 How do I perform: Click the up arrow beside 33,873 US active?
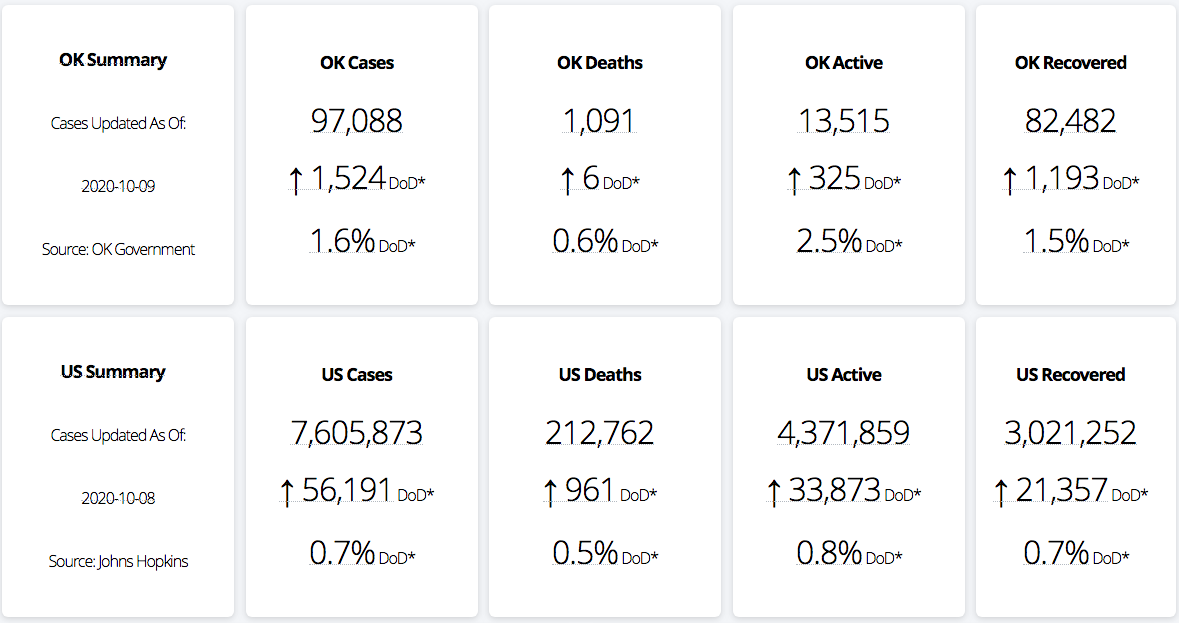tap(774, 492)
